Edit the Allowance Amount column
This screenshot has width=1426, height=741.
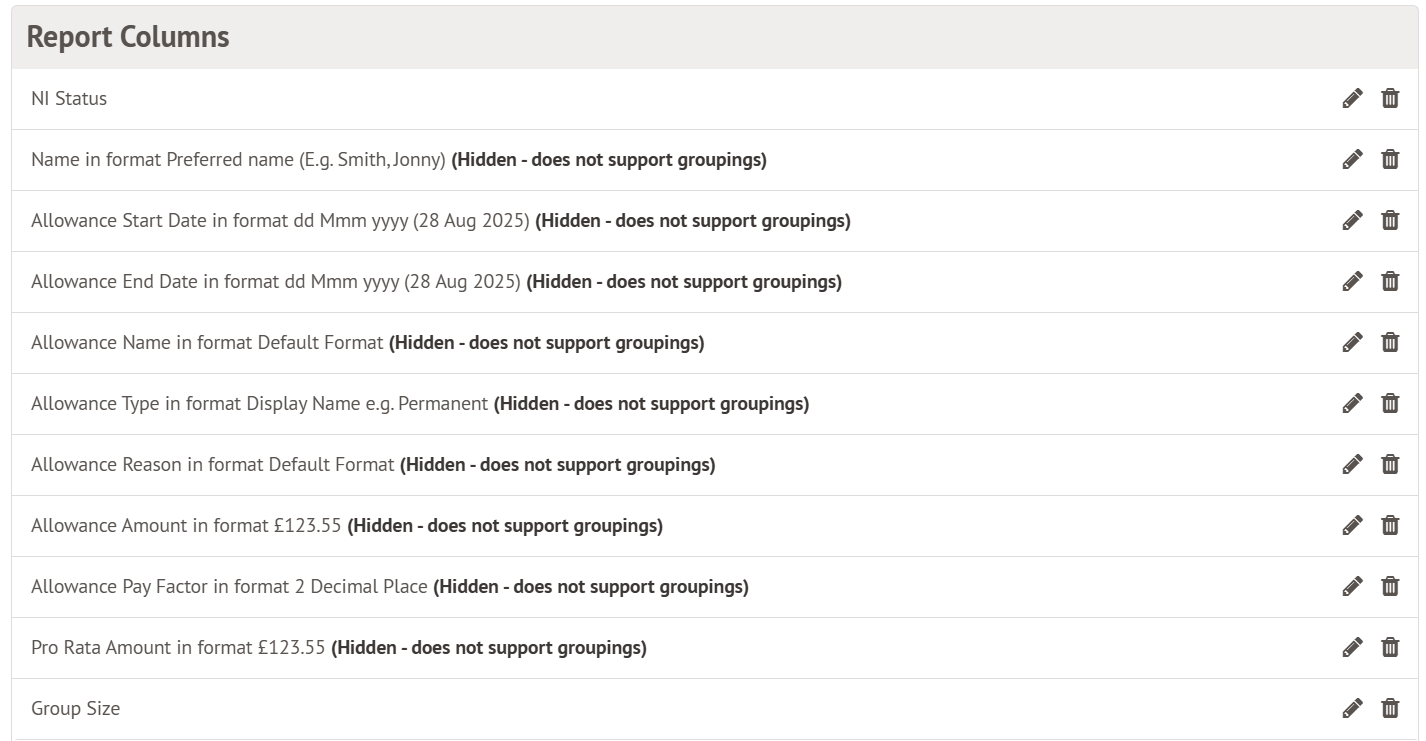[x=1352, y=525]
